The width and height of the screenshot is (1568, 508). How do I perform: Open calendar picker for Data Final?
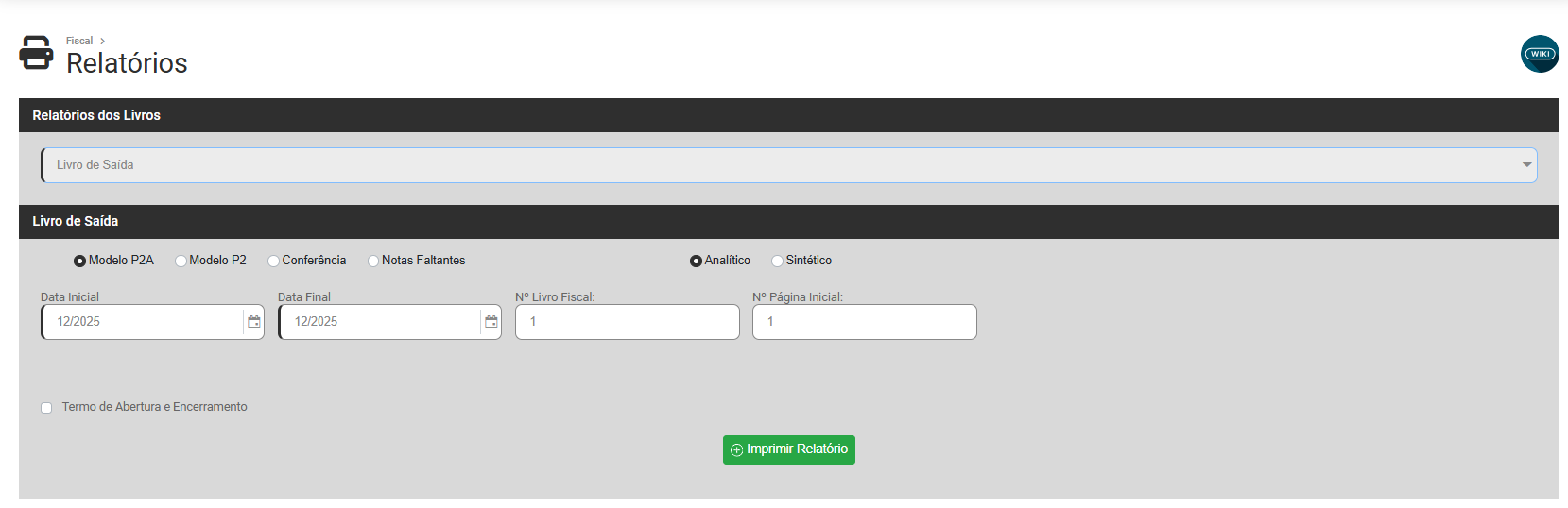tap(491, 322)
